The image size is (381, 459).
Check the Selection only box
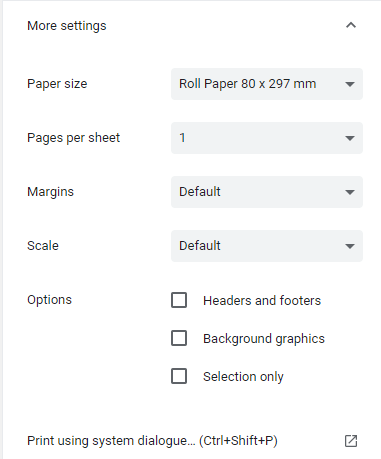point(179,376)
